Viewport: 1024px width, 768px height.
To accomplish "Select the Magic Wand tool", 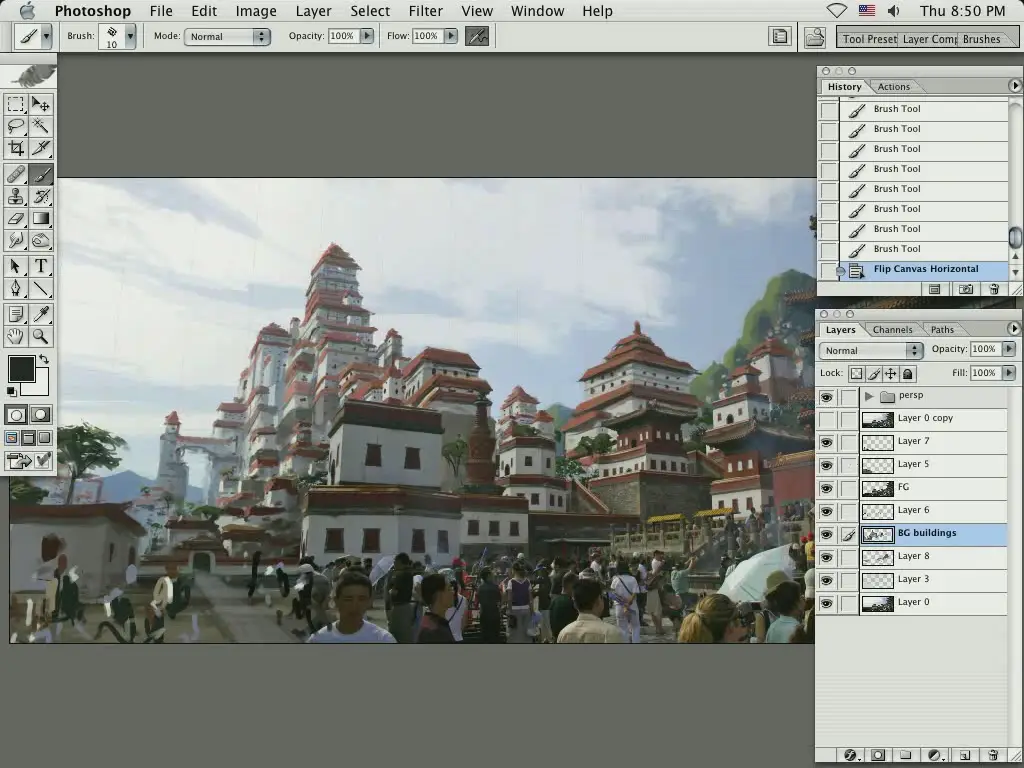I will [x=40, y=126].
